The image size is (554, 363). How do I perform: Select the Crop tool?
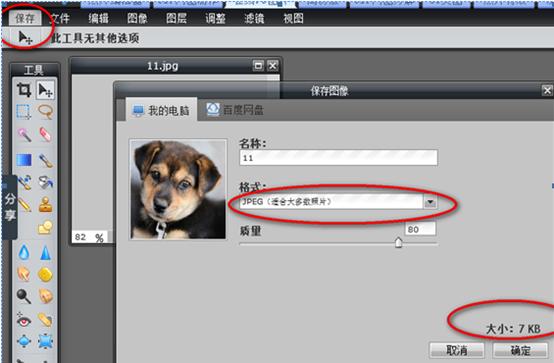coord(24,90)
